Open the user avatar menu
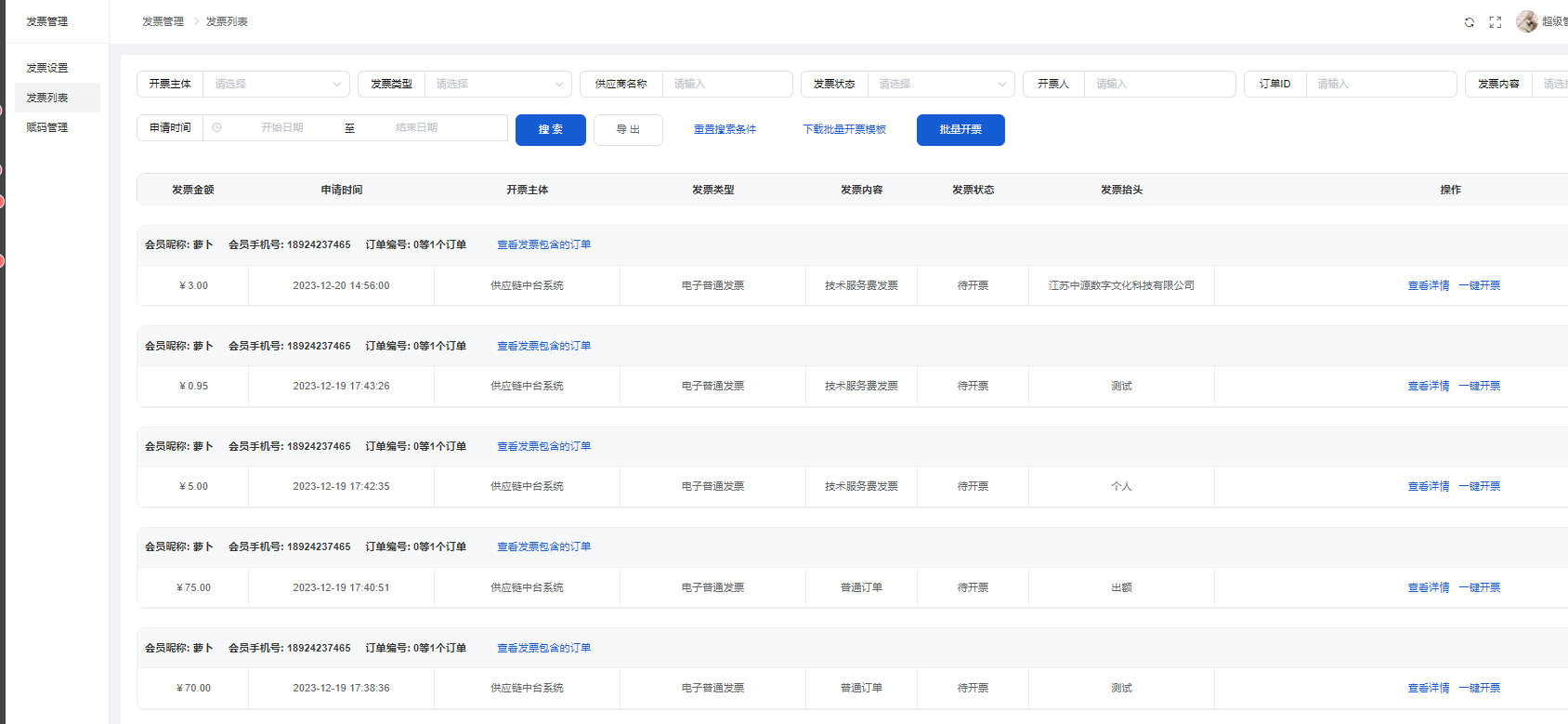The height and width of the screenshot is (724, 1568). coord(1526,21)
